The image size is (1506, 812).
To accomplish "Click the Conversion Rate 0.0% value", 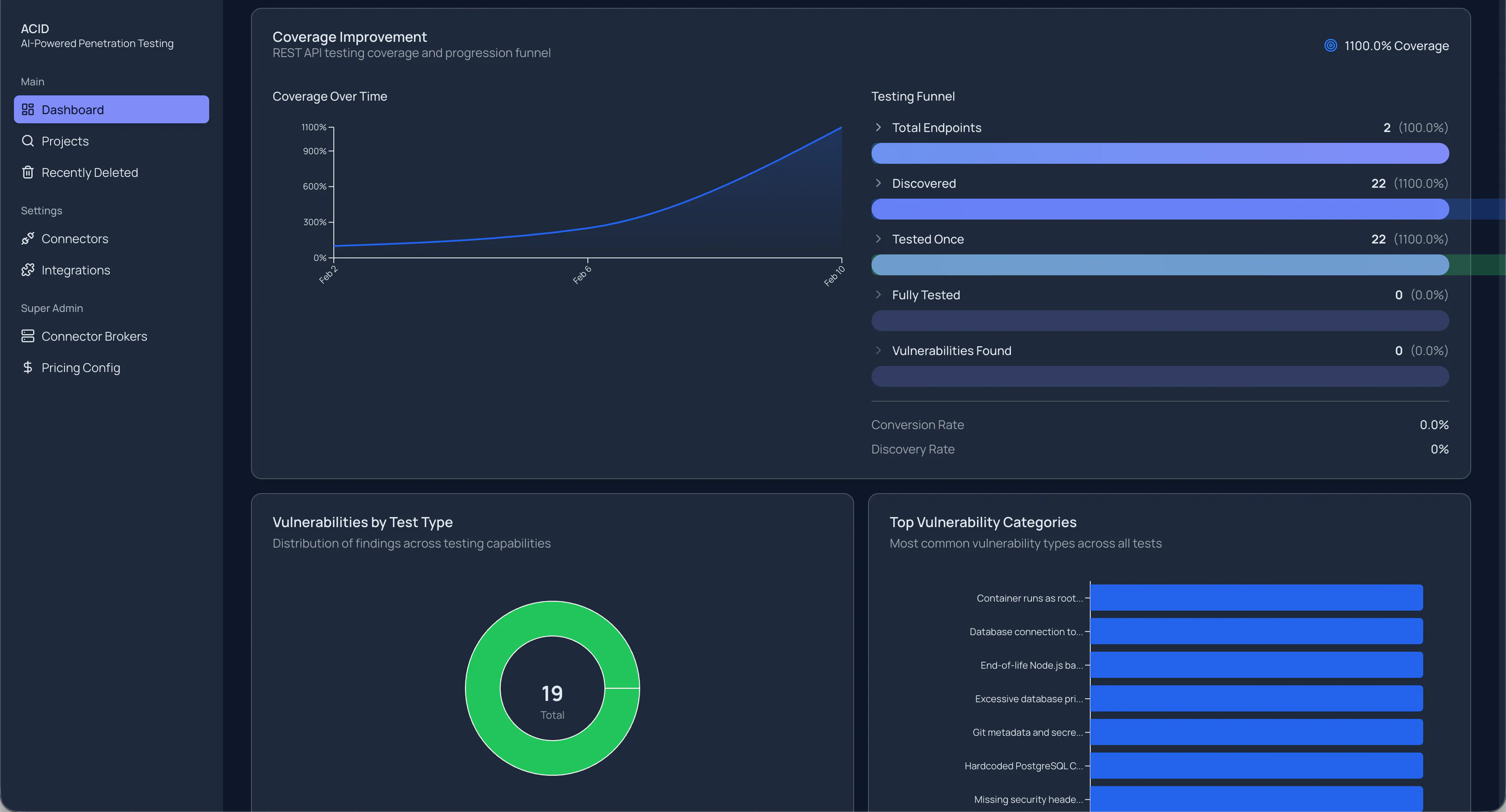I will [1434, 424].
